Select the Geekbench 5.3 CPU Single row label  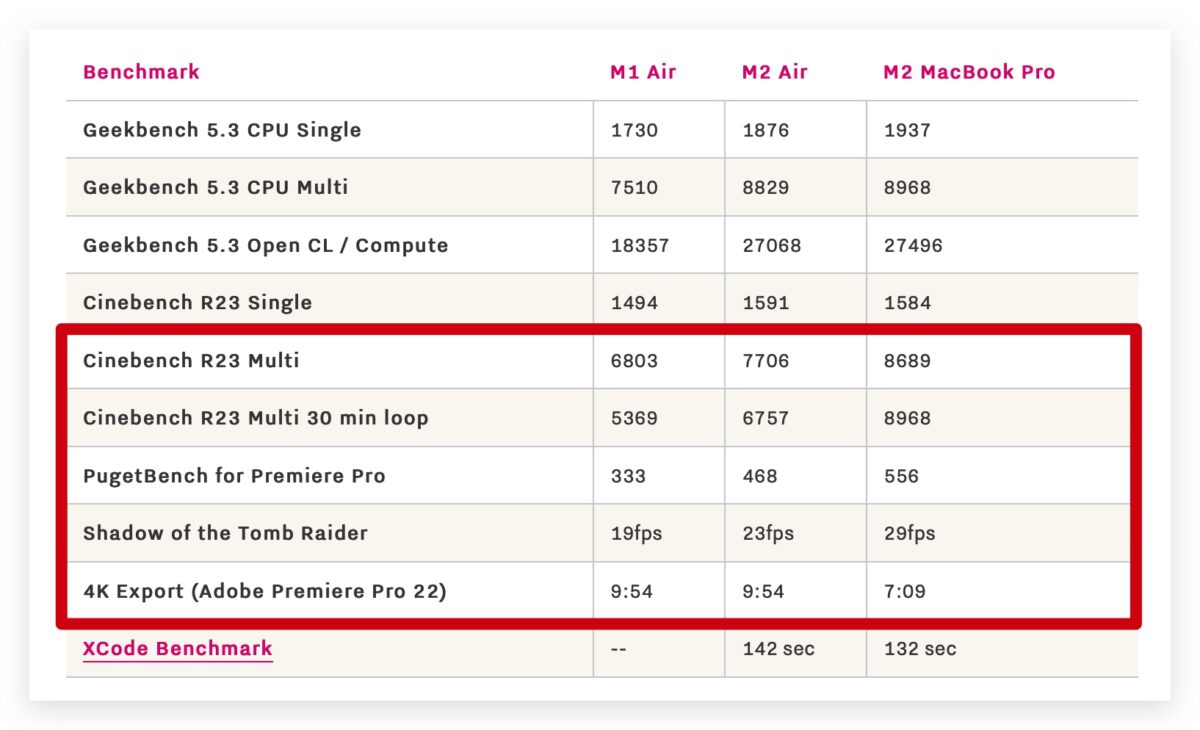(x=222, y=130)
